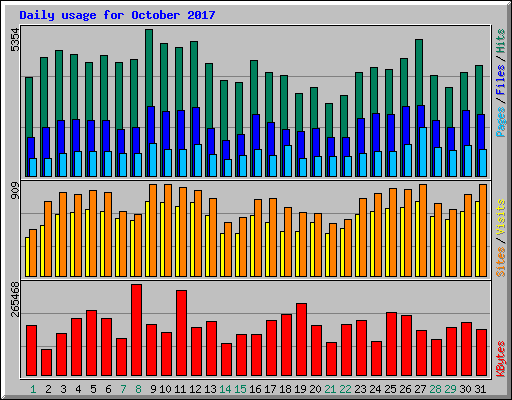Select the "265468" KBytes axis value
Viewport: 512px width, 400px height.
tap(15, 299)
